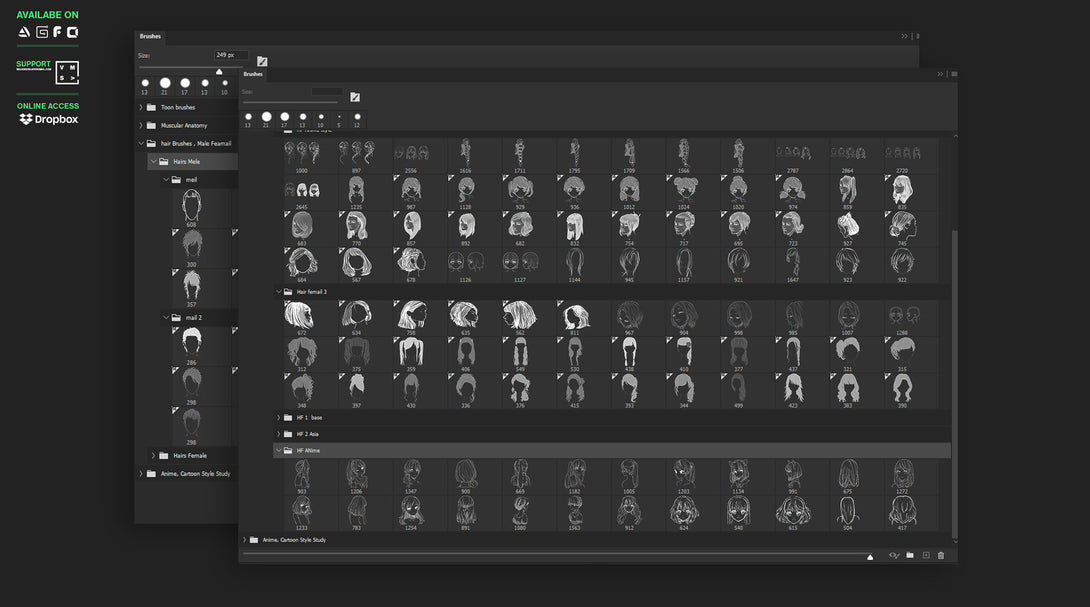Select Toon brushes folder icon
This screenshot has height=607, width=1090.
[151, 107]
